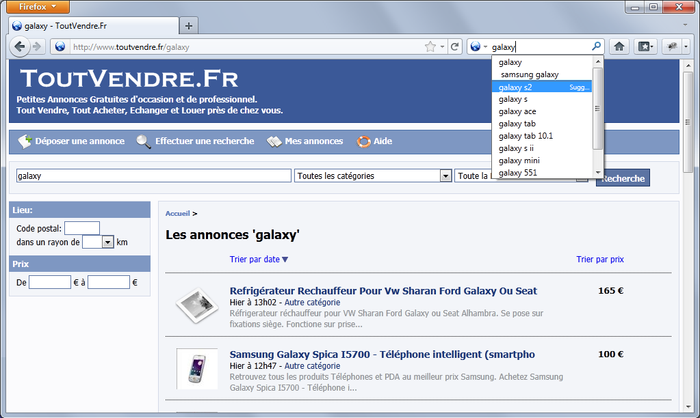The image size is (700, 418).
Task: Go back with the browser back arrow
Action: tap(20, 46)
